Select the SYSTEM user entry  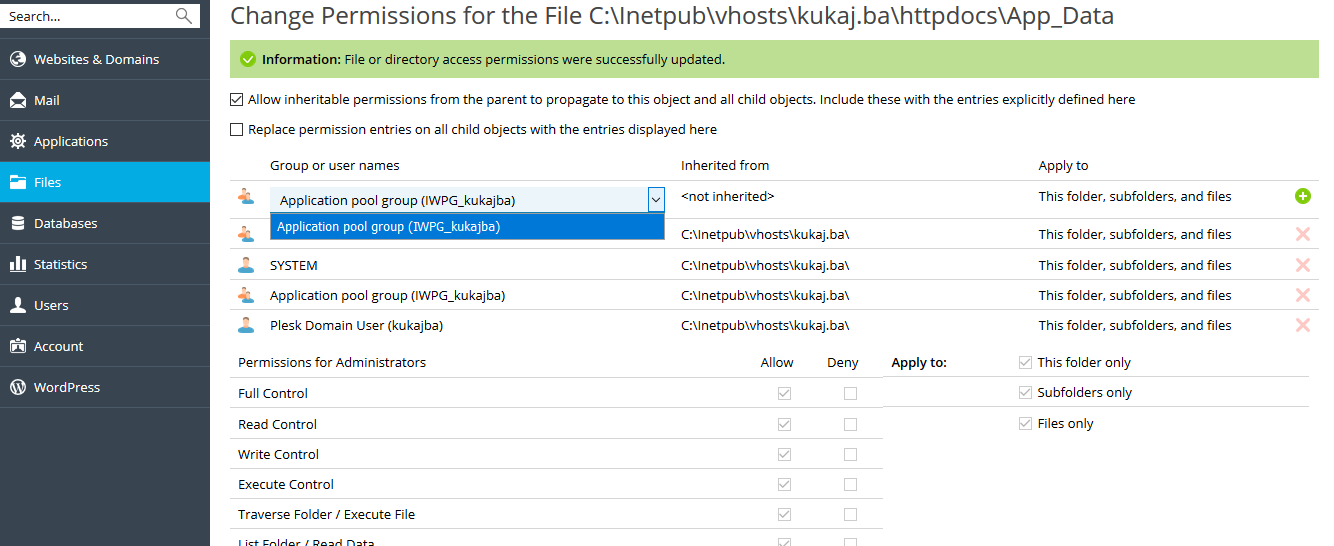point(294,265)
